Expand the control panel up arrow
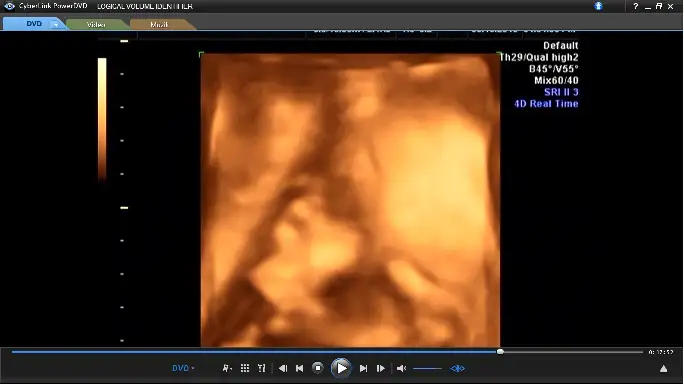This screenshot has height=384, width=684. pos(663,369)
